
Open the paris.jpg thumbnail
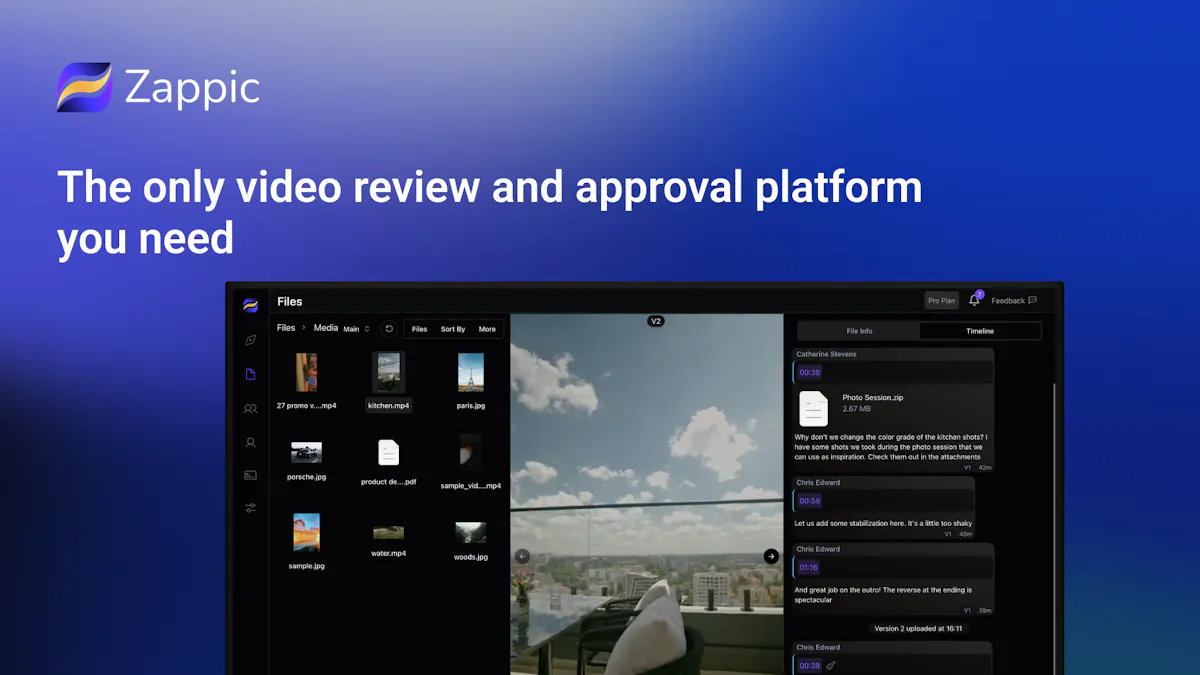coord(471,372)
